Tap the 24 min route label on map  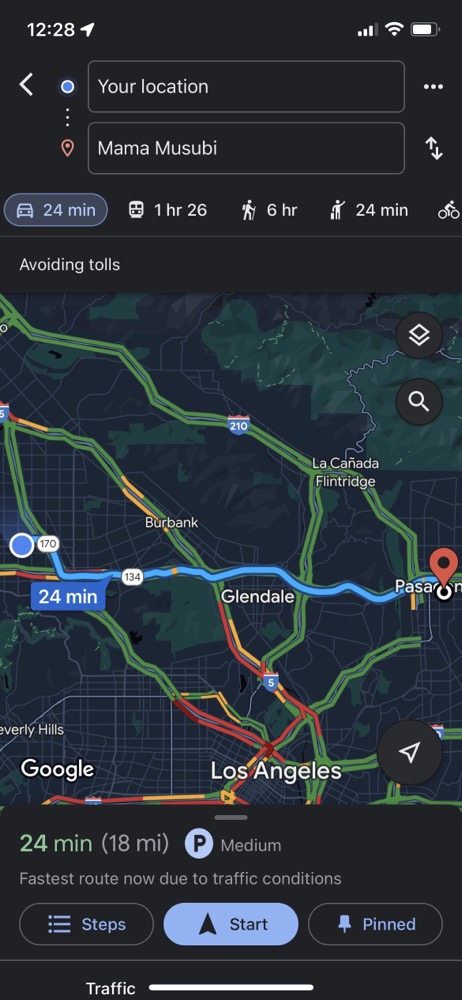click(68, 596)
